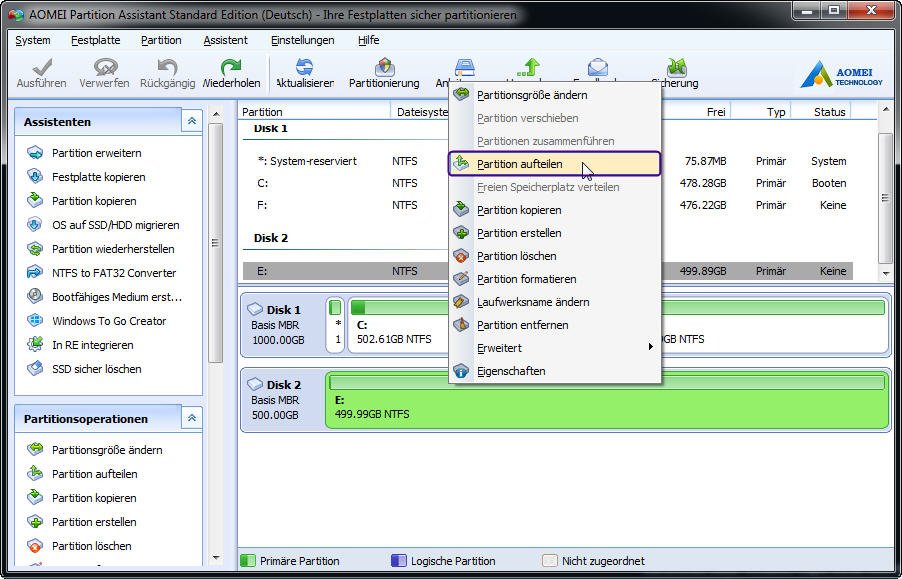The width and height of the screenshot is (902, 579).
Task: Click the Aktualisieren refresh toolbar icon
Action: coord(304,67)
